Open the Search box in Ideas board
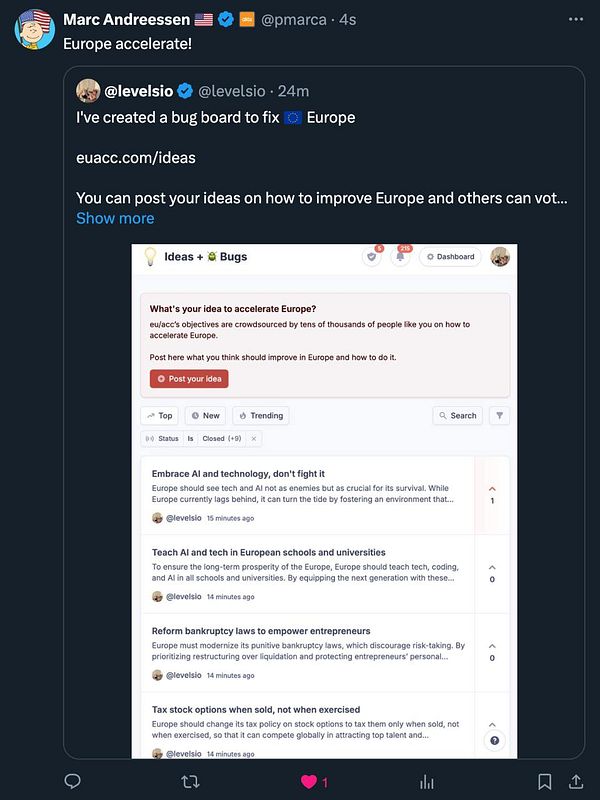The image size is (600, 800). (x=458, y=416)
